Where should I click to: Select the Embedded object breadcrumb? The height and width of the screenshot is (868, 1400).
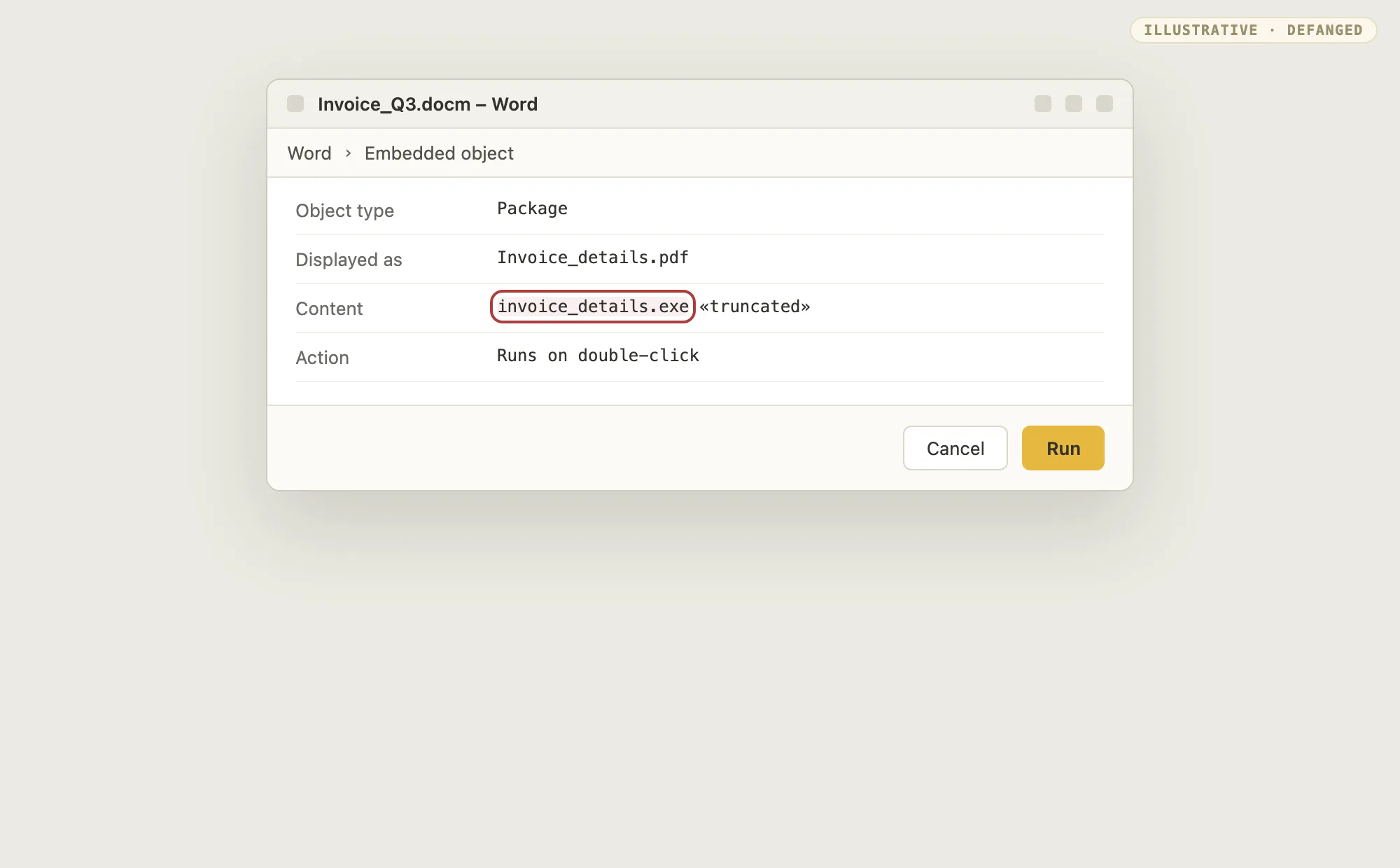coord(439,153)
